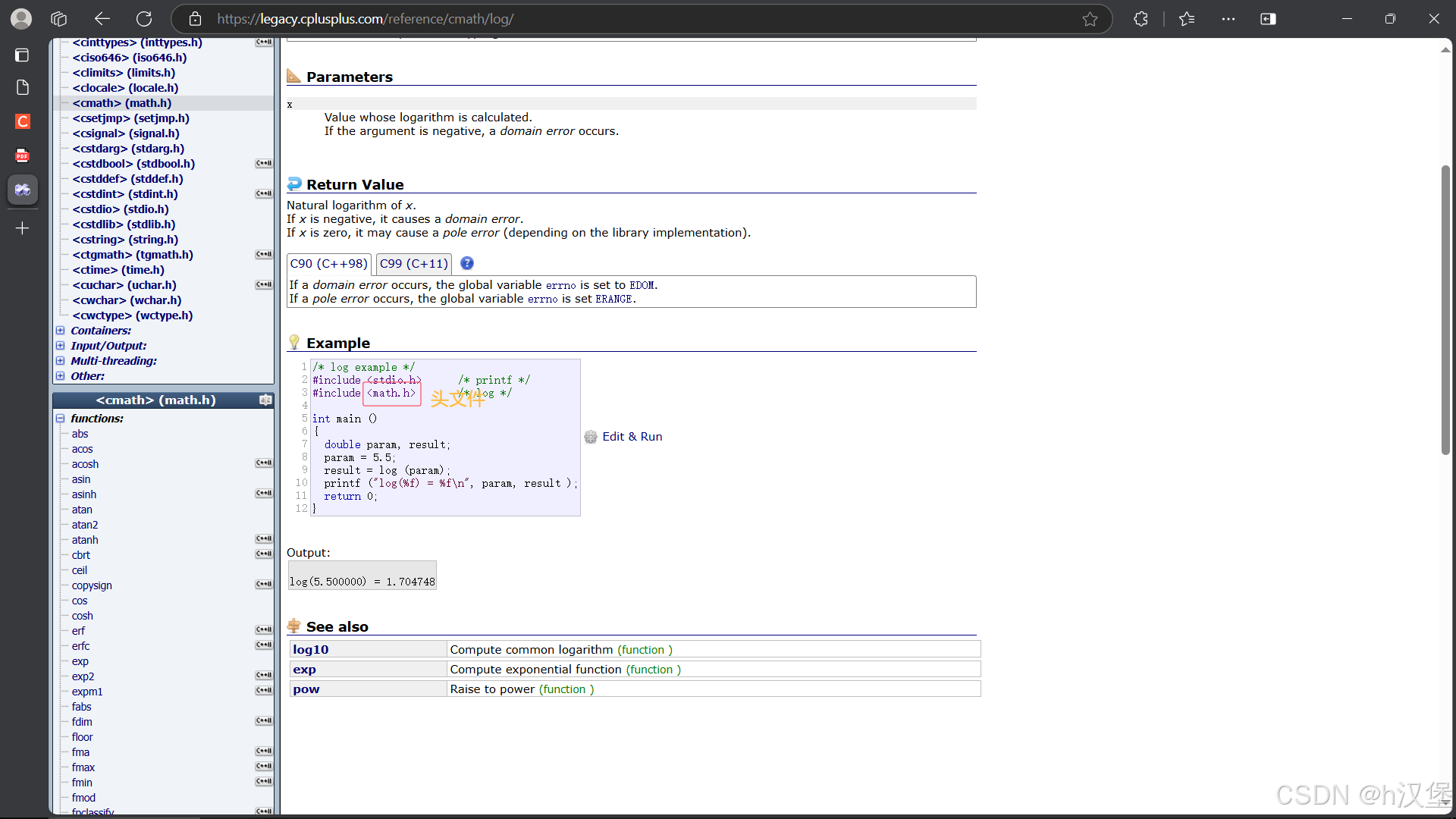Collapse the functions tree section
Image resolution: width=1456 pixels, height=819 pixels.
(x=60, y=419)
